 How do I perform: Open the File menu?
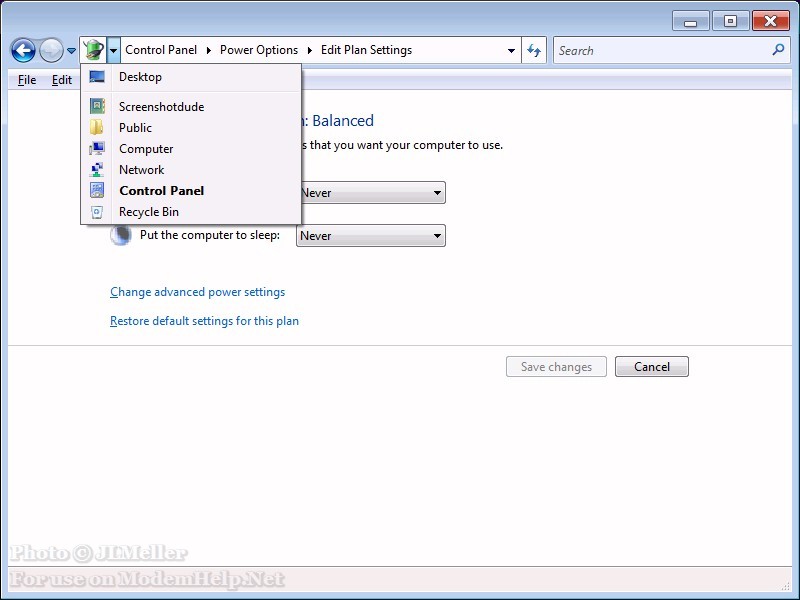pos(27,80)
